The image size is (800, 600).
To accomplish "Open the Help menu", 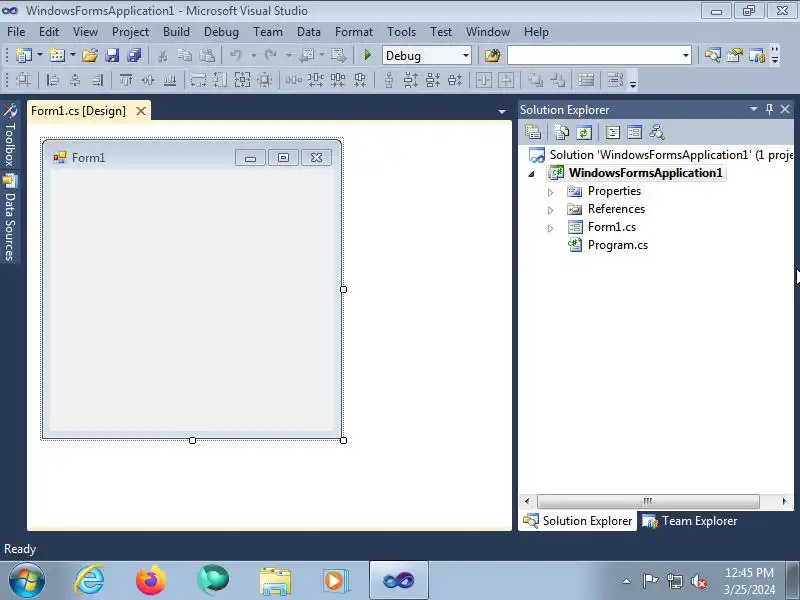I will coord(536,32).
